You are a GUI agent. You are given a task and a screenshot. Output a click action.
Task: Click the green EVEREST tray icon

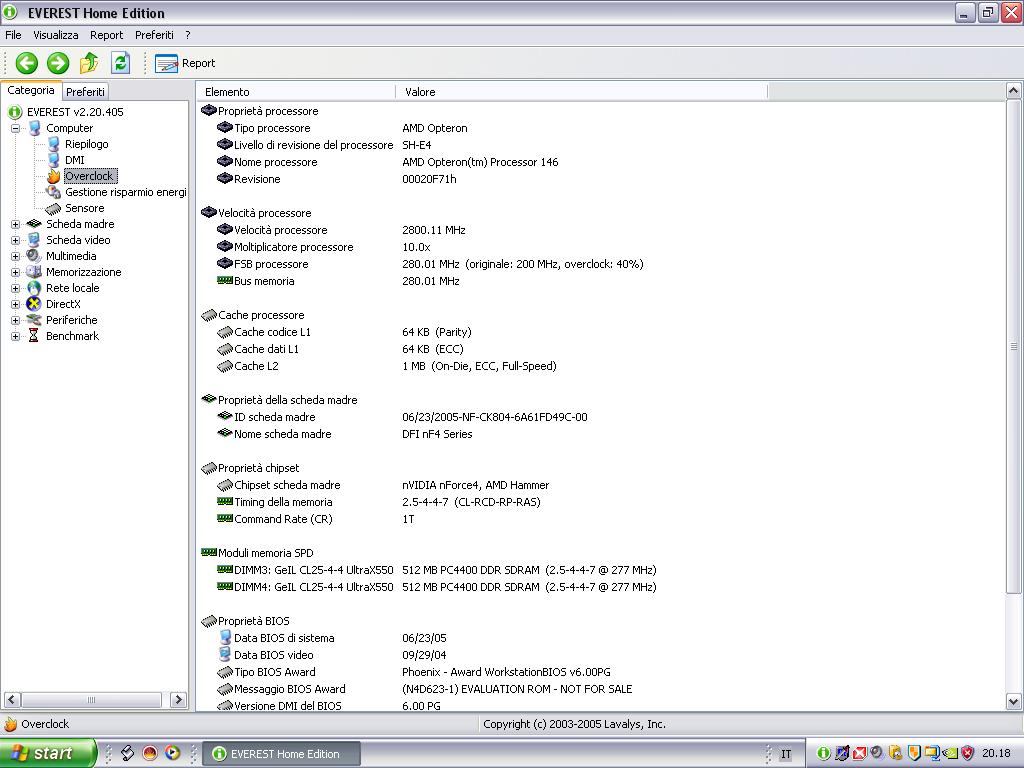(x=824, y=754)
